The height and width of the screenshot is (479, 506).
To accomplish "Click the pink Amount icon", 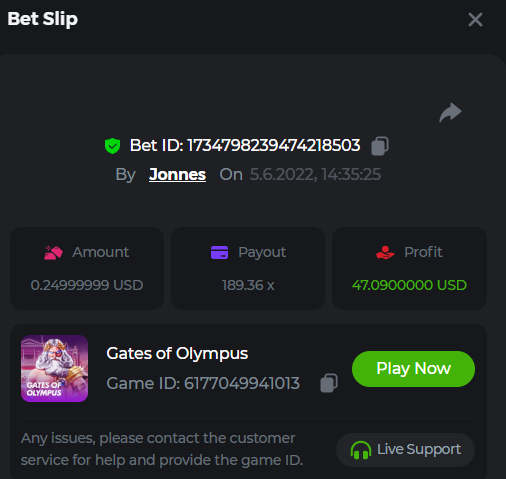I will [53, 252].
